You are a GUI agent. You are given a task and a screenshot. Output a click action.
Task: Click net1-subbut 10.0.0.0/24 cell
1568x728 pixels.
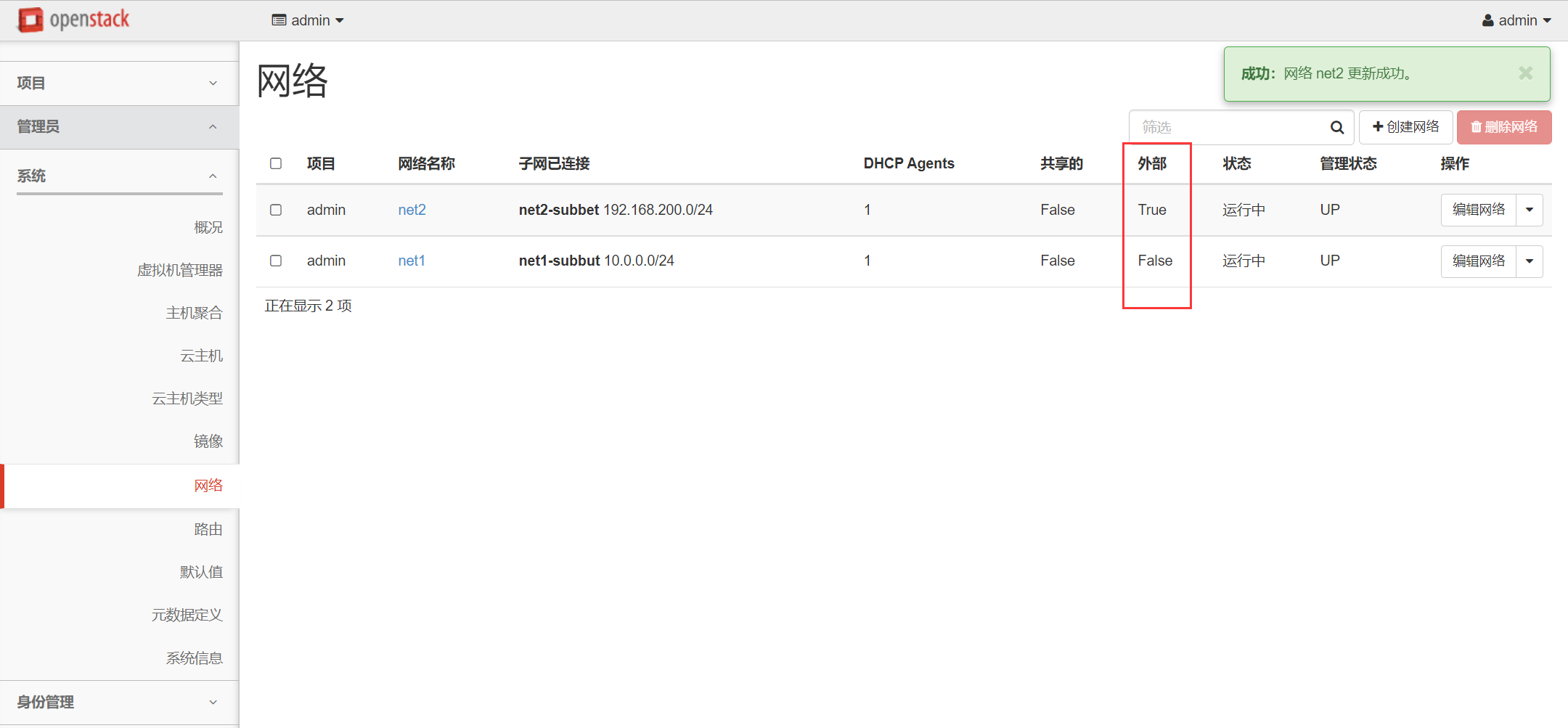coord(597,261)
